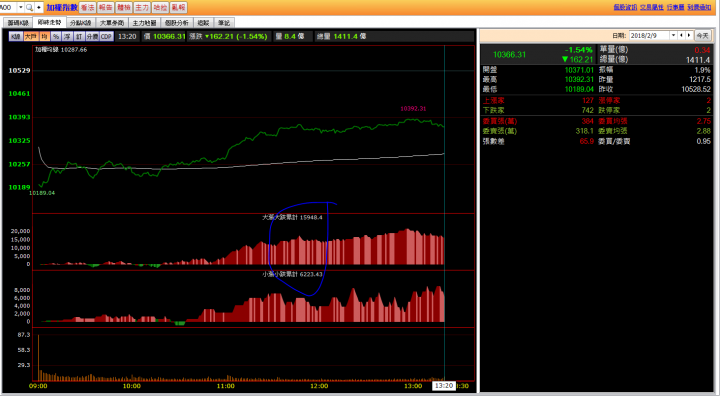
Task: Switch to the 分點K線 tab
Action: click(81, 23)
